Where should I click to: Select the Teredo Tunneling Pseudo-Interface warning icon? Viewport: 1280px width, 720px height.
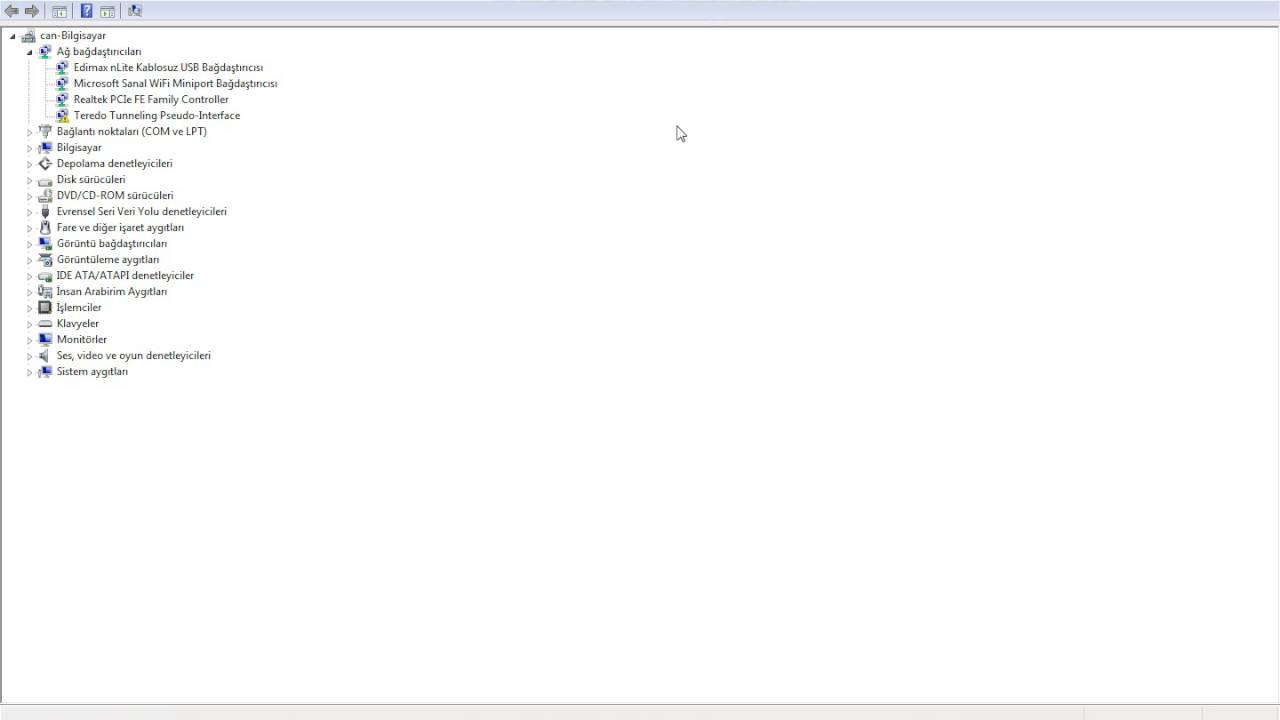coord(62,116)
